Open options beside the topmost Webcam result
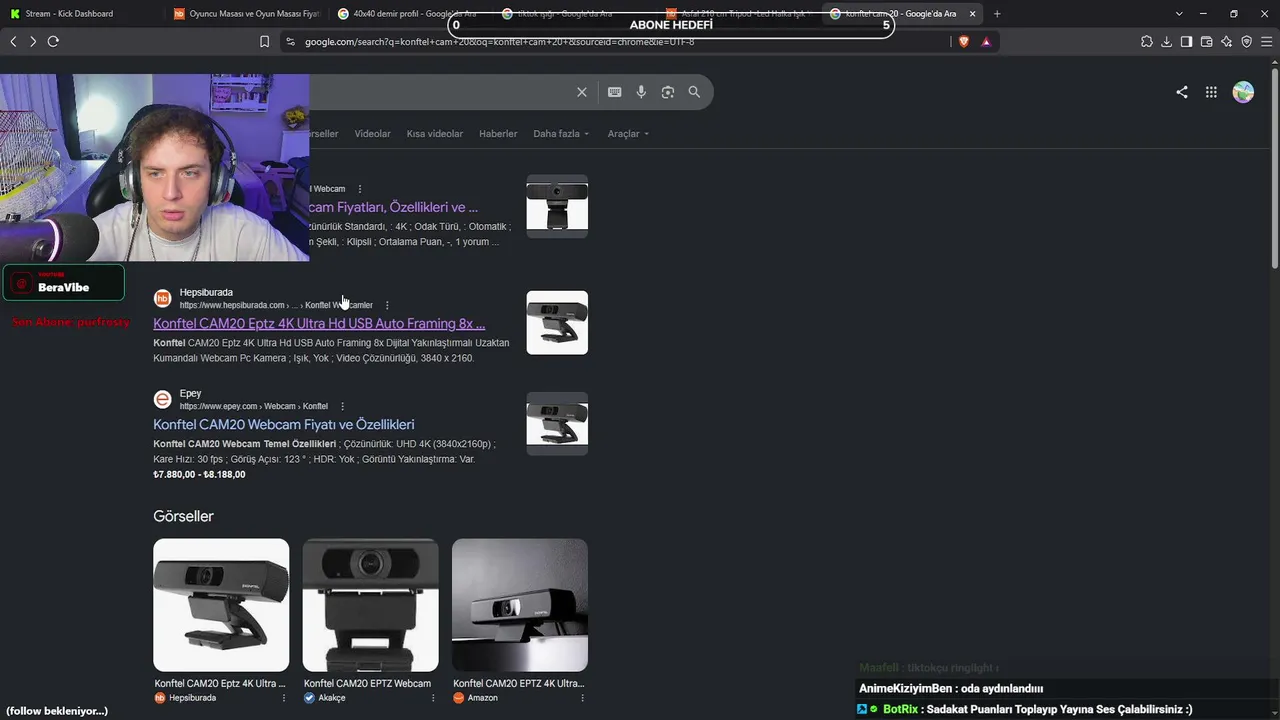The width and height of the screenshot is (1280, 720). click(360, 189)
